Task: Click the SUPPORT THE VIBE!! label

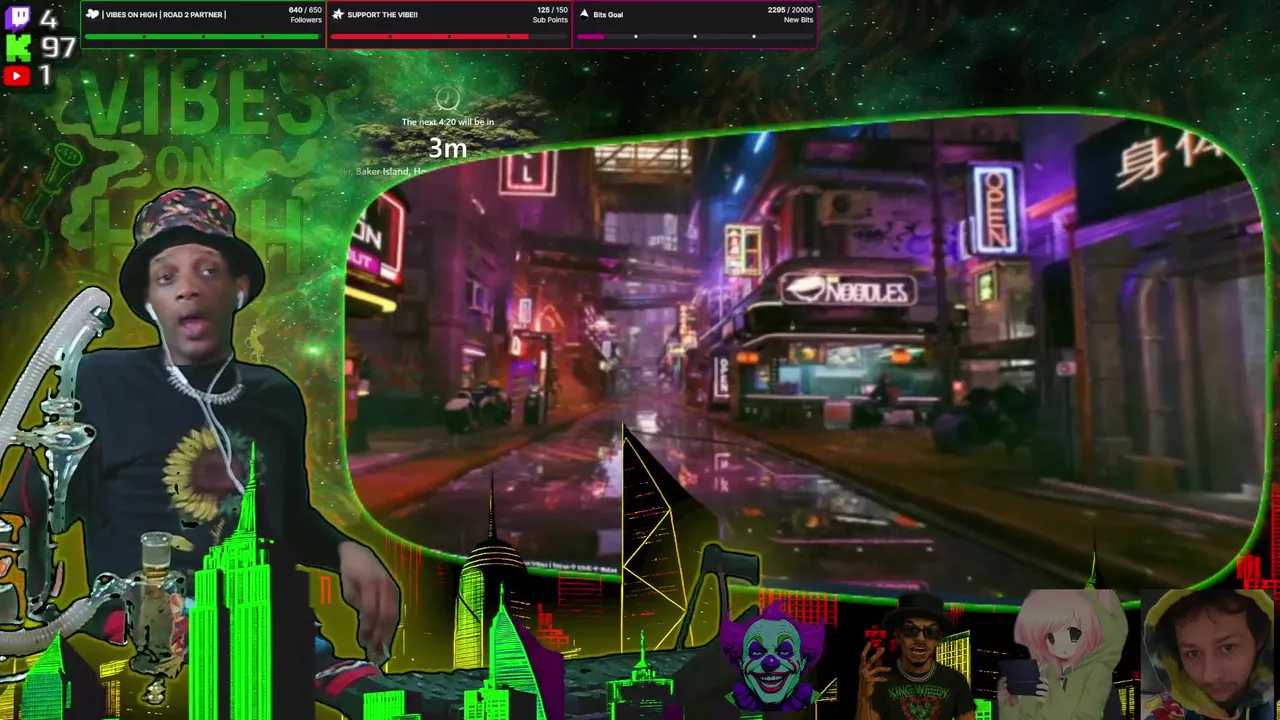Action: tap(383, 14)
